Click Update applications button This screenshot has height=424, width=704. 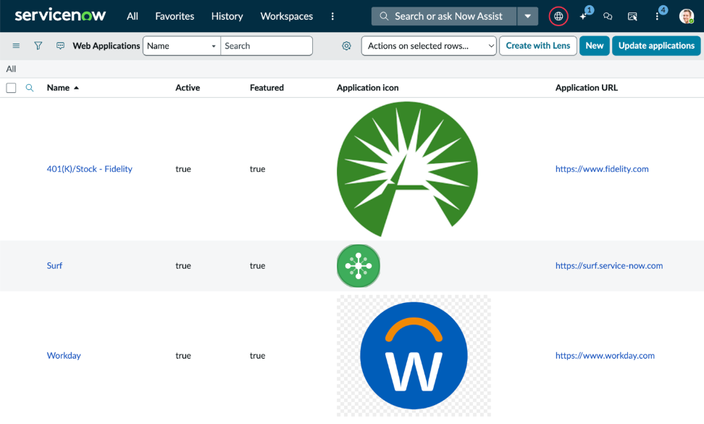point(656,46)
